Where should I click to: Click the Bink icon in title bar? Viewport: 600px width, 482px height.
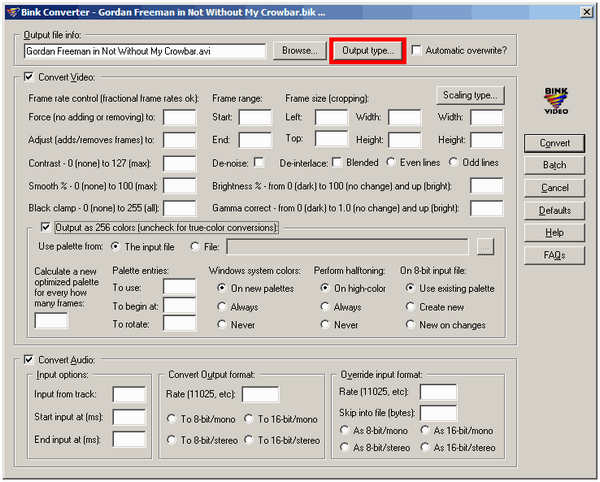(13, 12)
